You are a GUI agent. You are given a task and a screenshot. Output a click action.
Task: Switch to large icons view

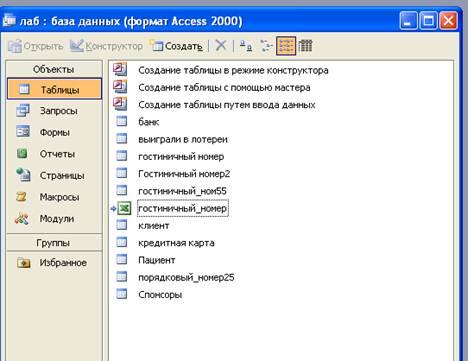click(246, 46)
